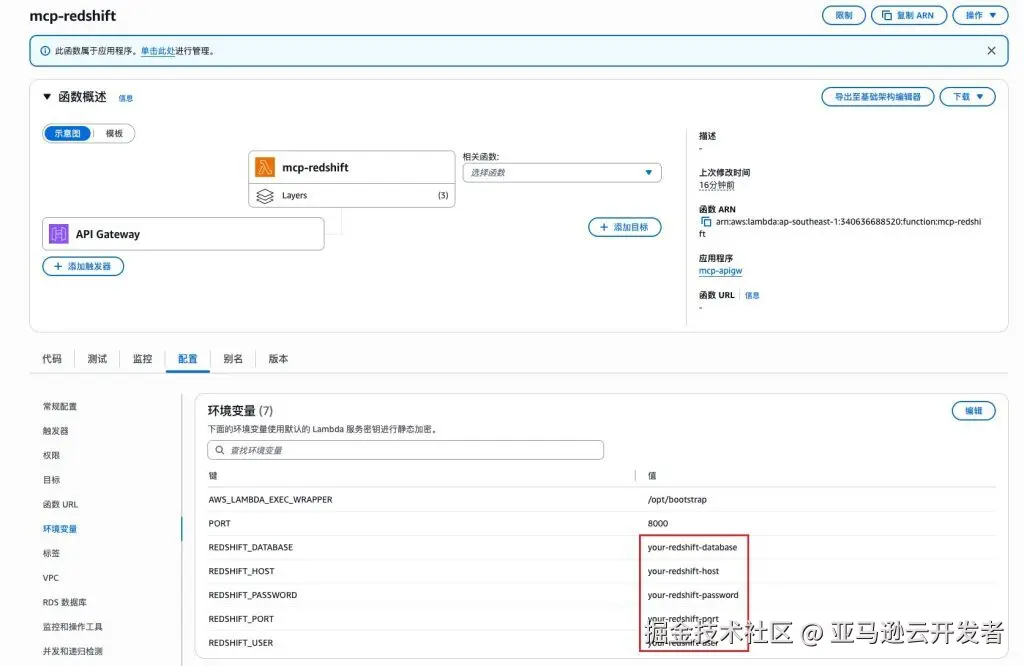The width and height of the screenshot is (1024, 666).
Task: Open the mcp-apigw application link
Action: [720, 270]
